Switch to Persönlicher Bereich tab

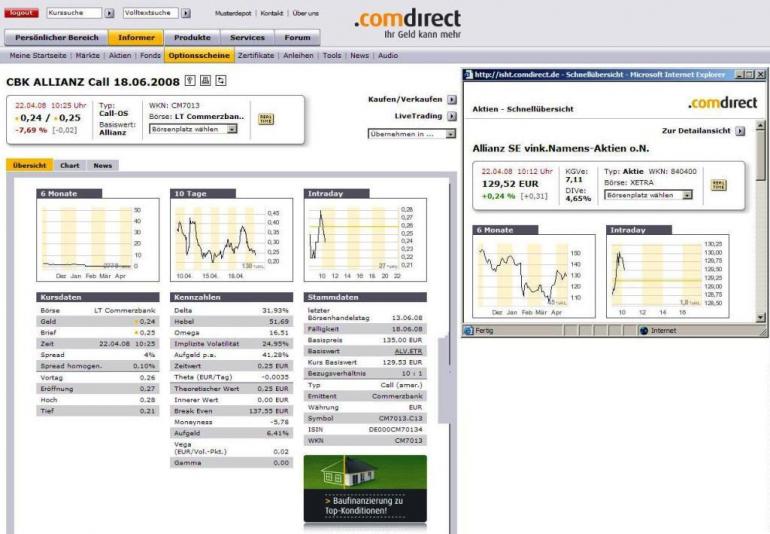(x=56, y=37)
